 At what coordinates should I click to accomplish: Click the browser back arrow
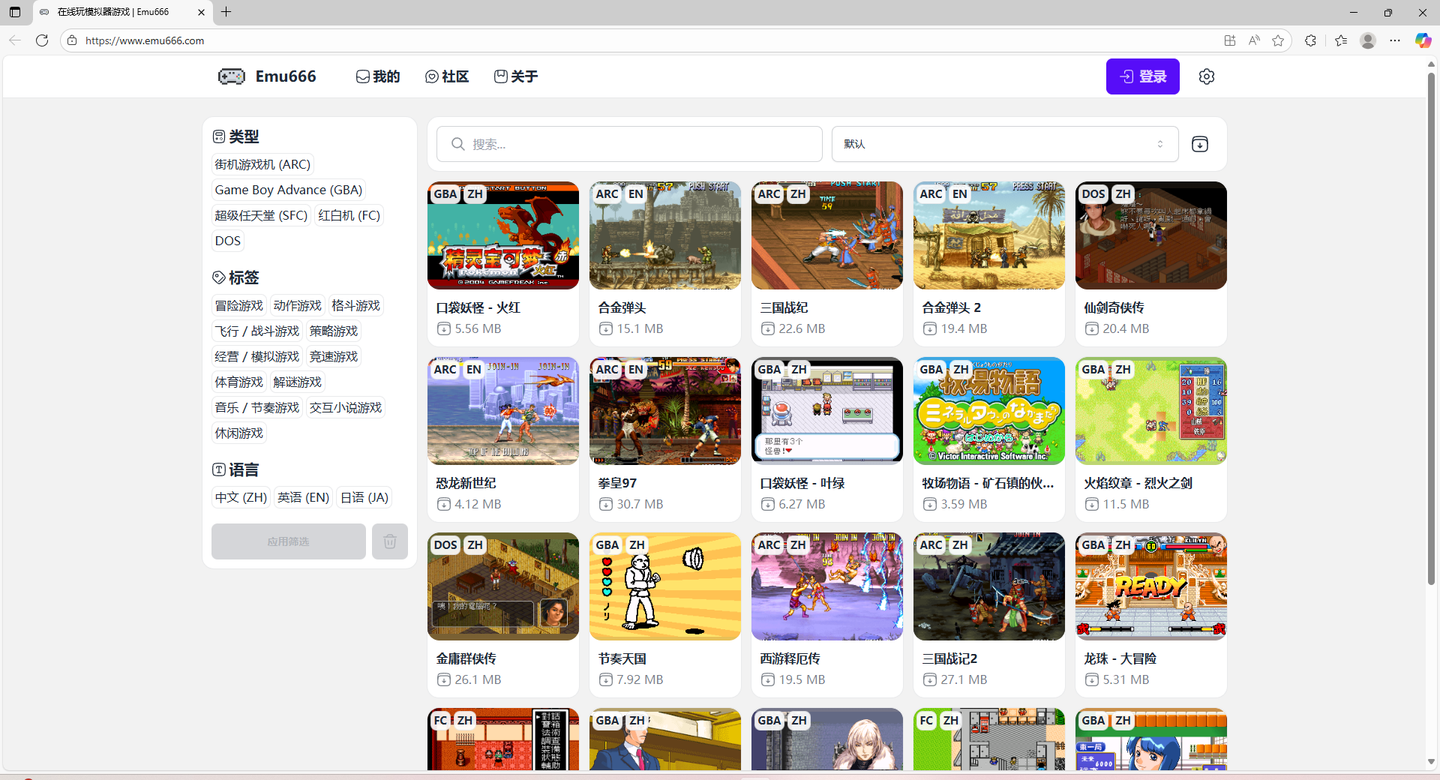tap(15, 40)
